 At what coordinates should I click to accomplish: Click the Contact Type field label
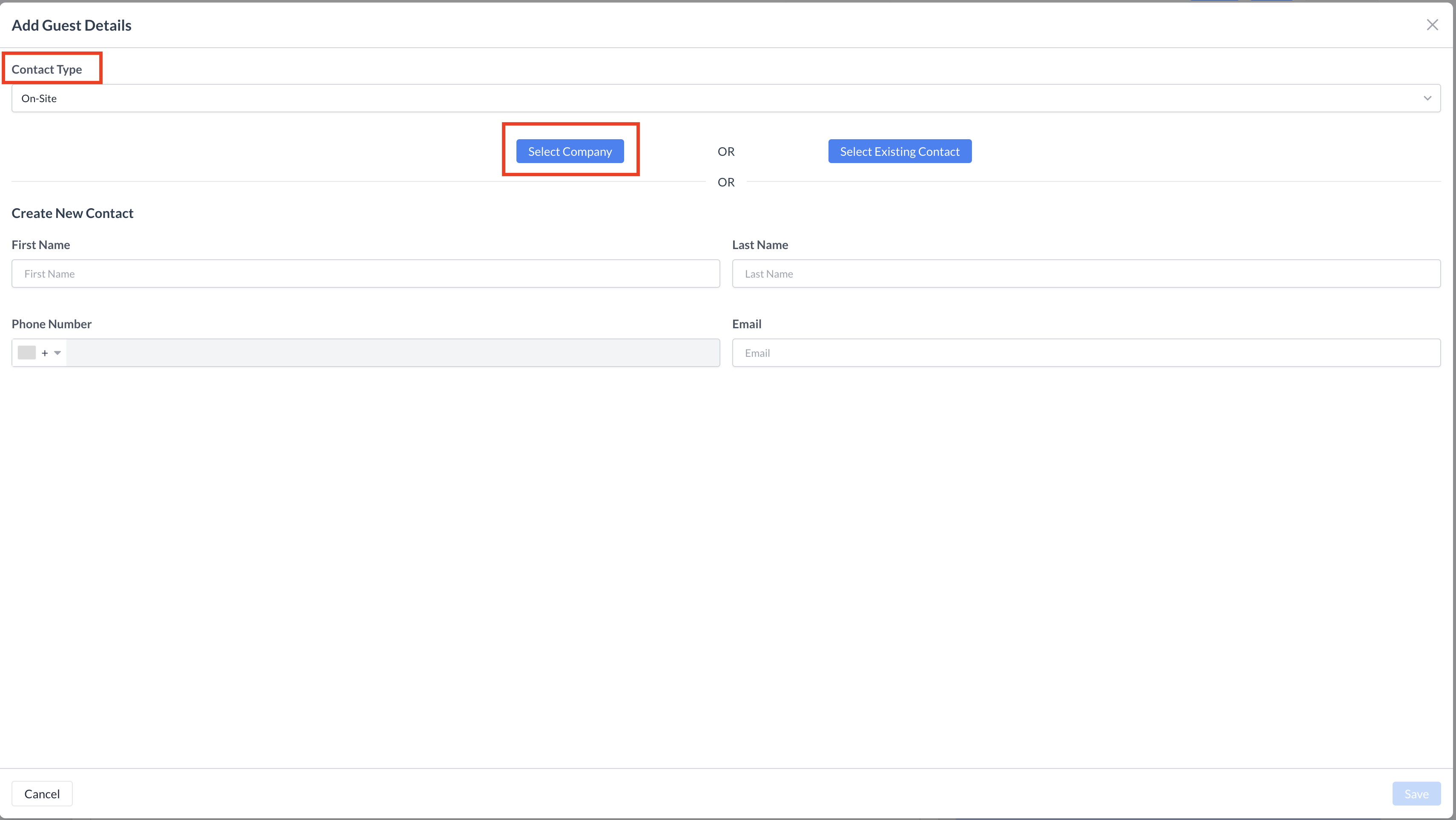point(47,69)
